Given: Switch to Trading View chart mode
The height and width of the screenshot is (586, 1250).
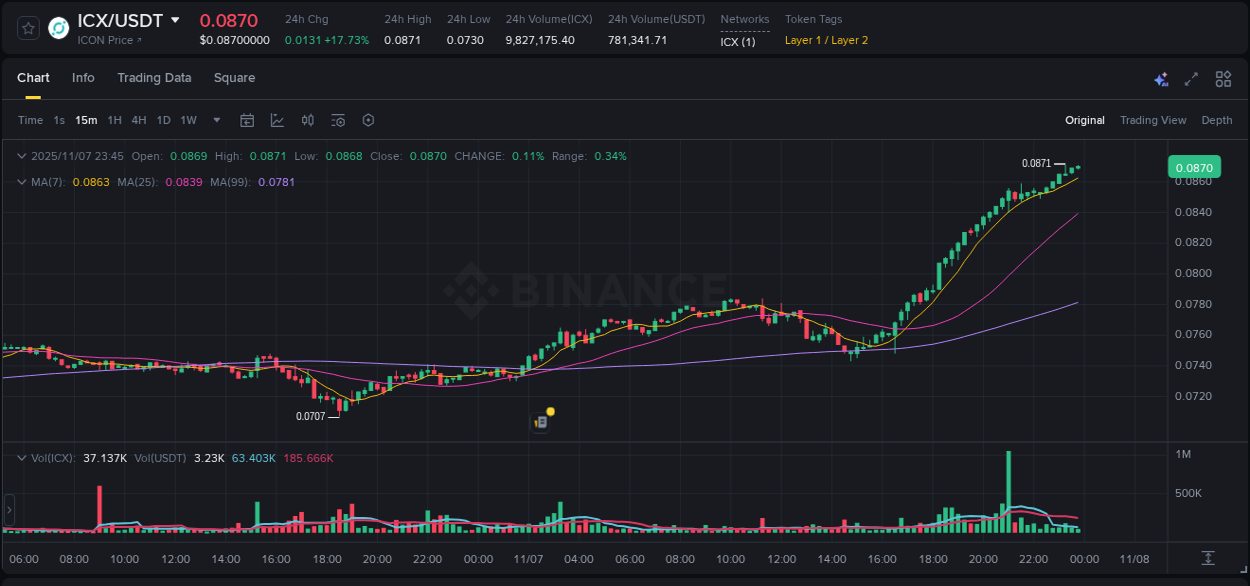Looking at the screenshot, I should pos(1153,120).
